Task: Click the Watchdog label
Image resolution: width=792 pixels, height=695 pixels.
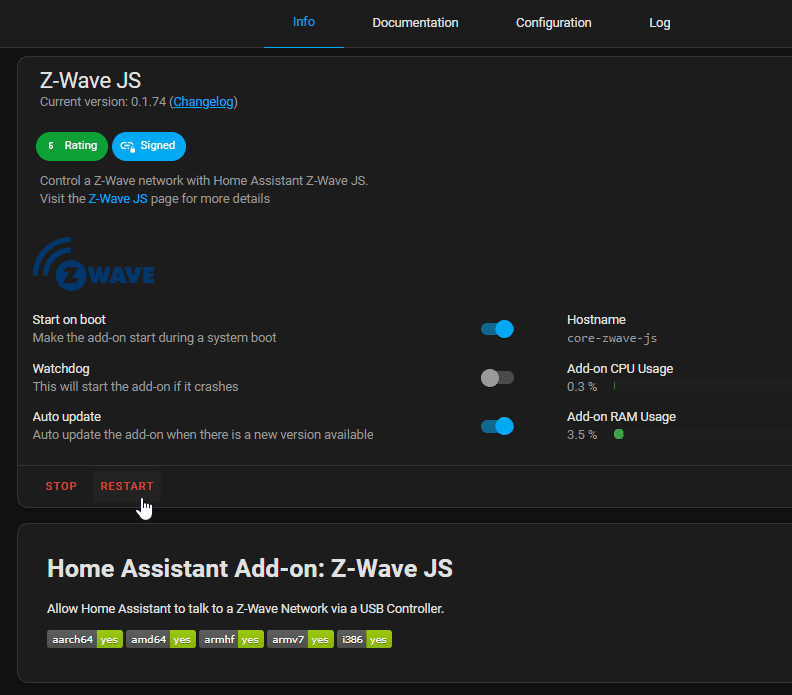Action: (61, 369)
